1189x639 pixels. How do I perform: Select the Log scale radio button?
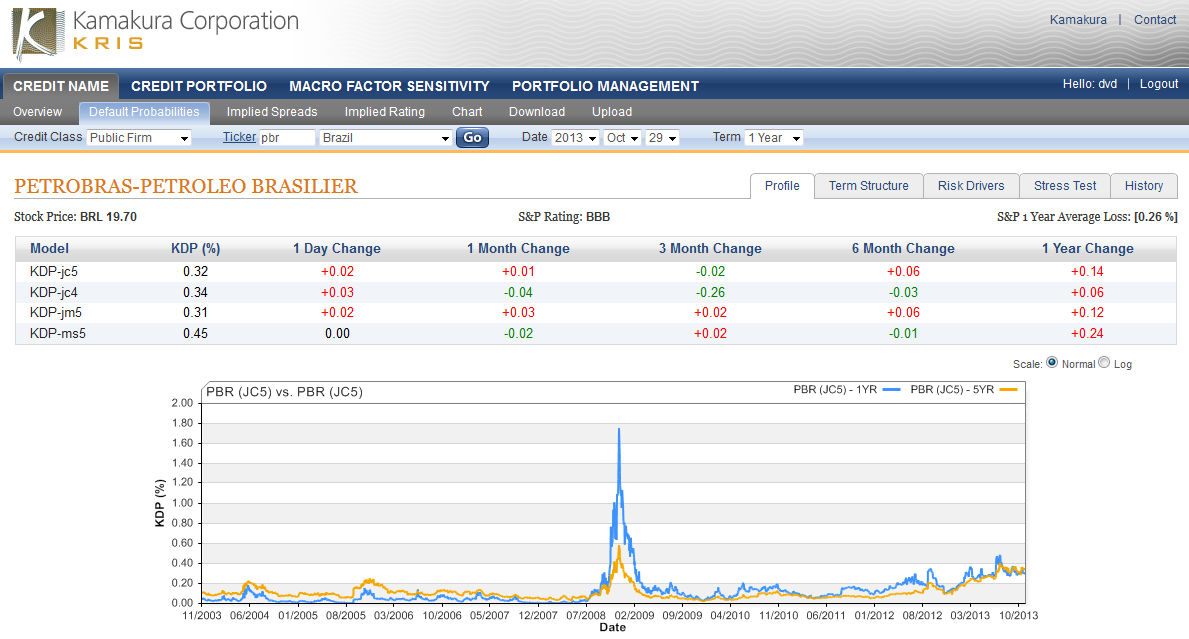(1104, 363)
